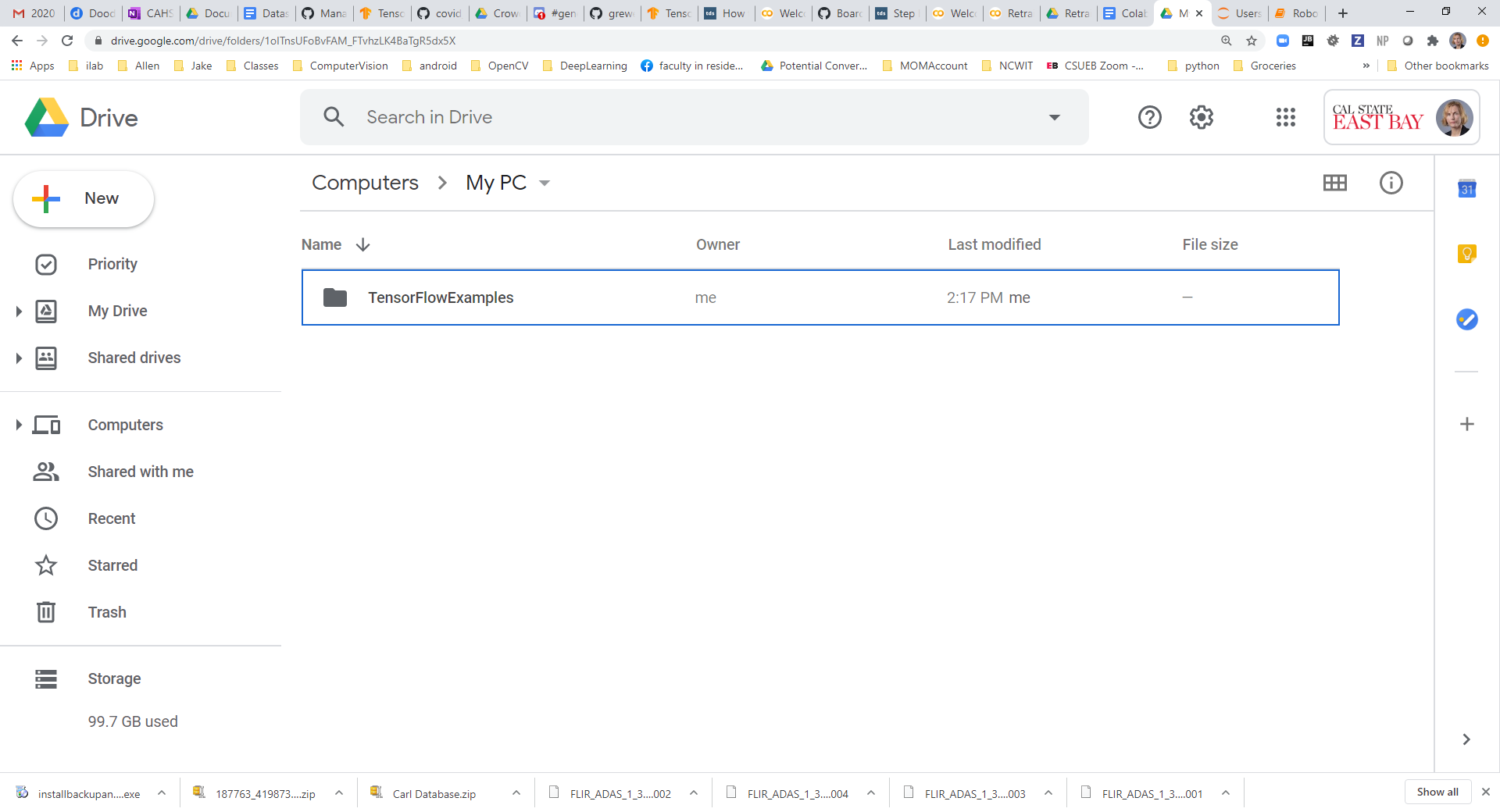Hide the side panel chevron

tap(1466, 739)
